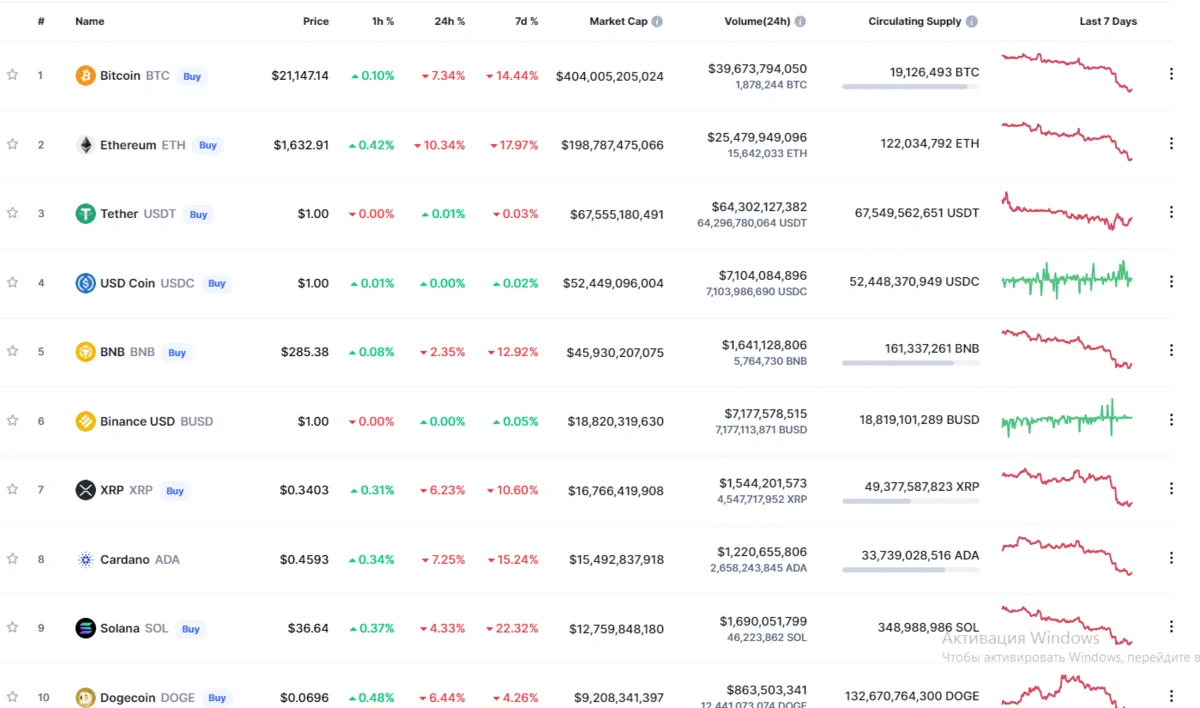Star Bitcoin to add to watchlist

point(13,75)
